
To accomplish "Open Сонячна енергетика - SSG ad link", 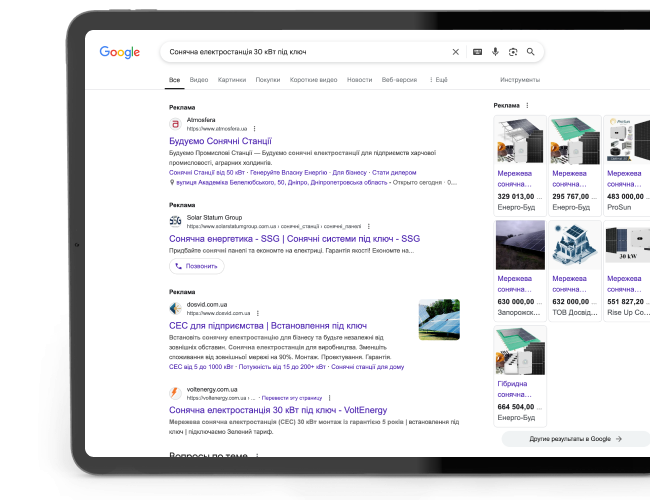I will point(294,239).
